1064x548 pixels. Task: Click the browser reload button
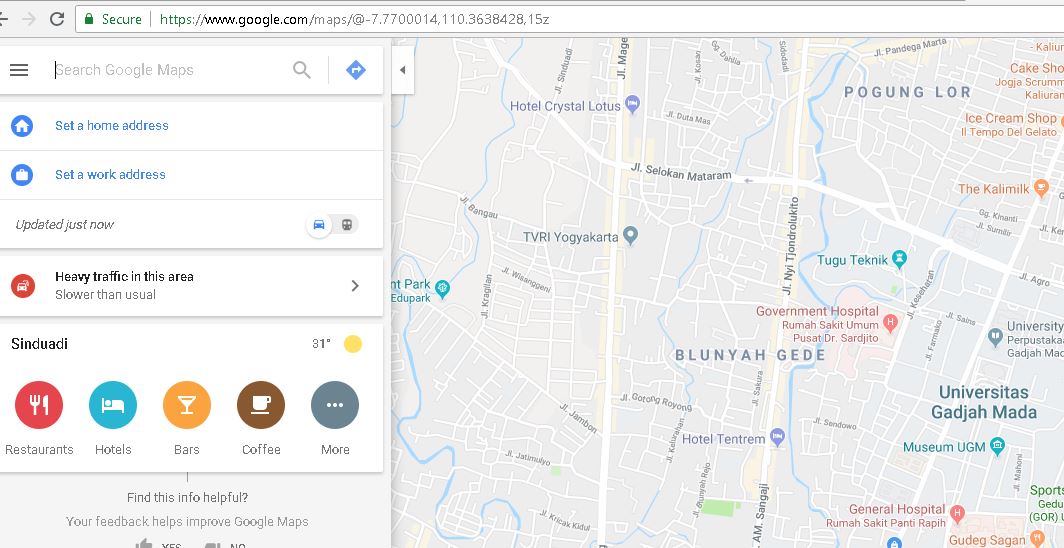pyautogui.click(x=57, y=19)
